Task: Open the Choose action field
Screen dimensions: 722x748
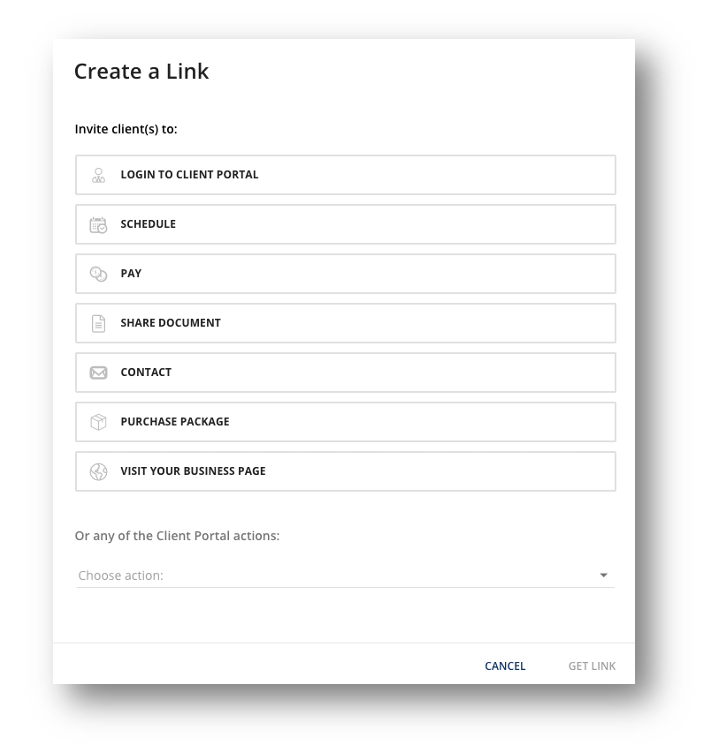Action: tap(345, 575)
